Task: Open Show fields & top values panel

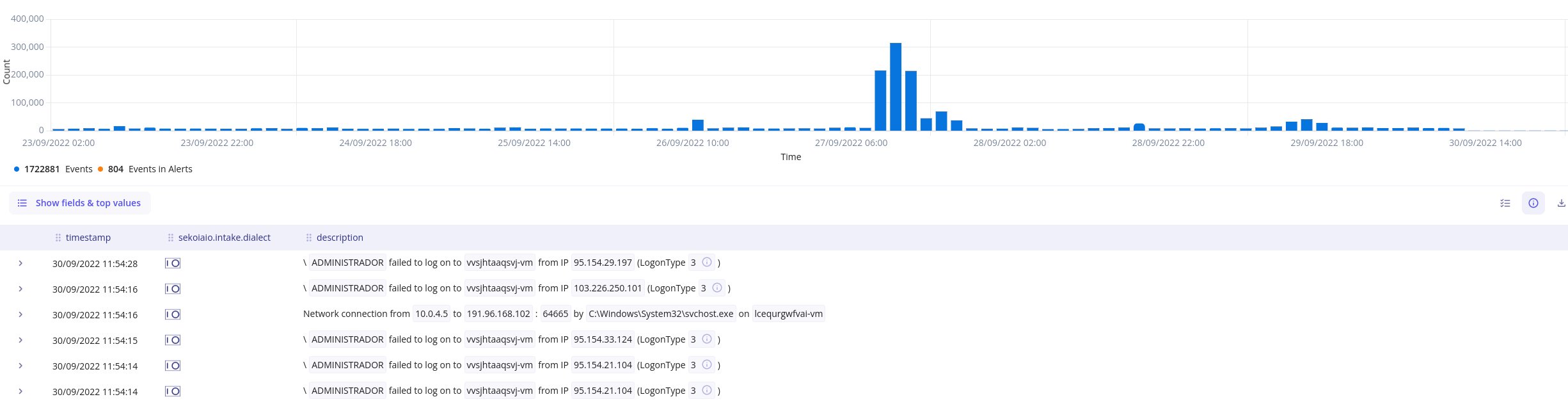Action: click(x=79, y=203)
